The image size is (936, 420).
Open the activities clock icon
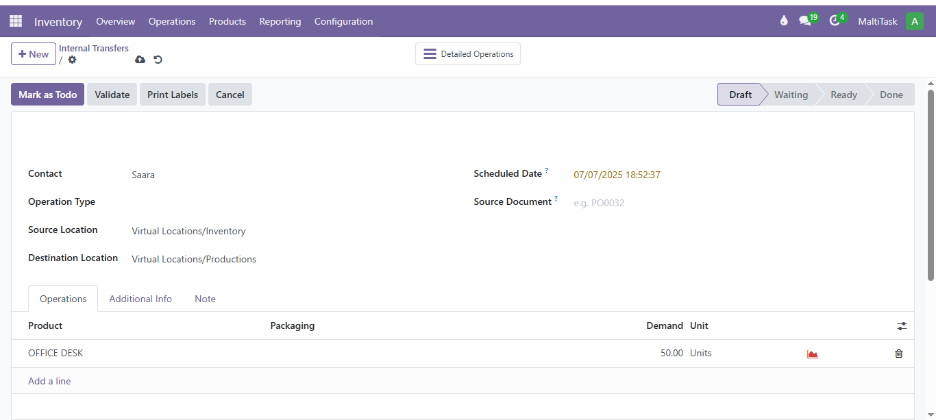[836, 21]
